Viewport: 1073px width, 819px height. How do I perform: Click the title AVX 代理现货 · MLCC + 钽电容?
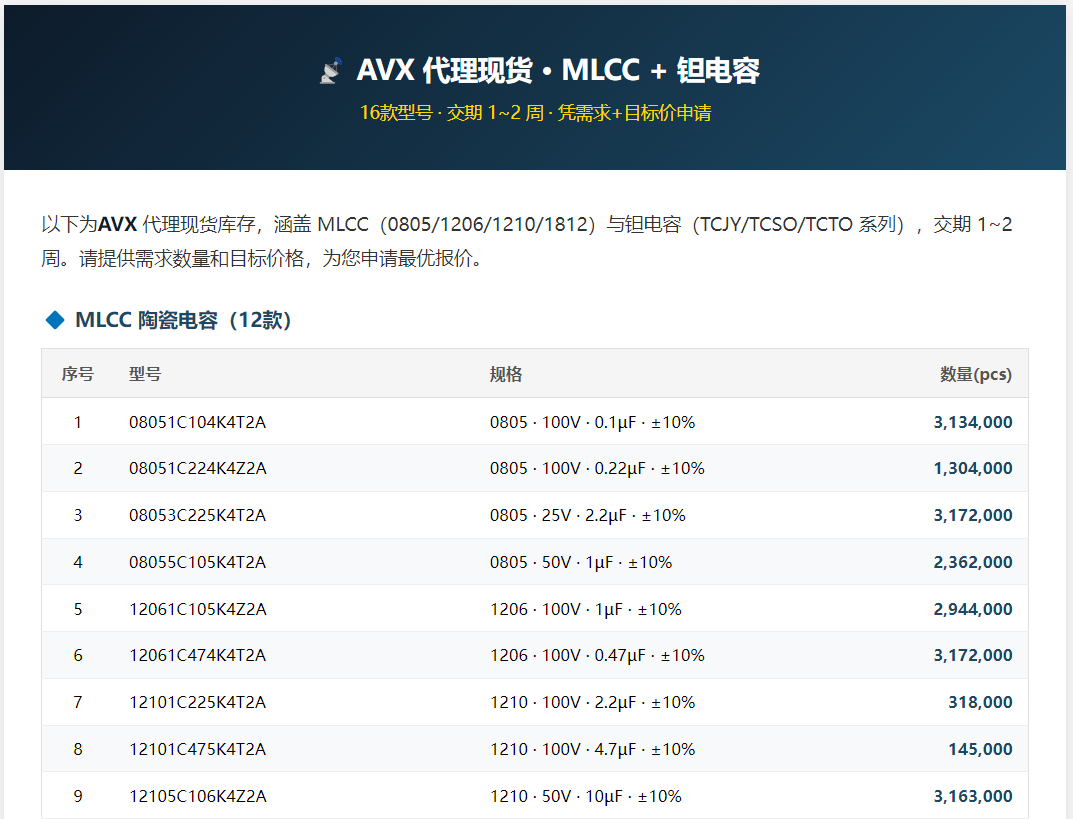pos(558,70)
